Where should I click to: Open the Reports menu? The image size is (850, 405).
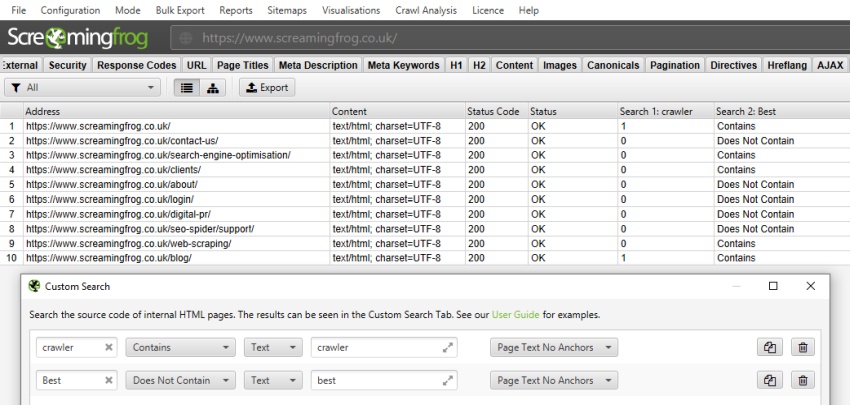[236, 10]
